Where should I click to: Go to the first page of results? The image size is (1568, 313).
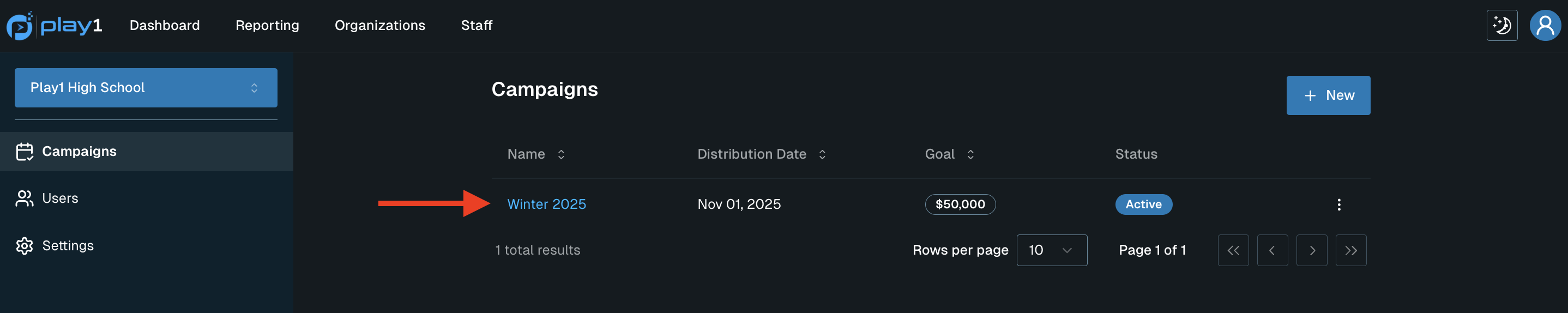pos(1233,250)
